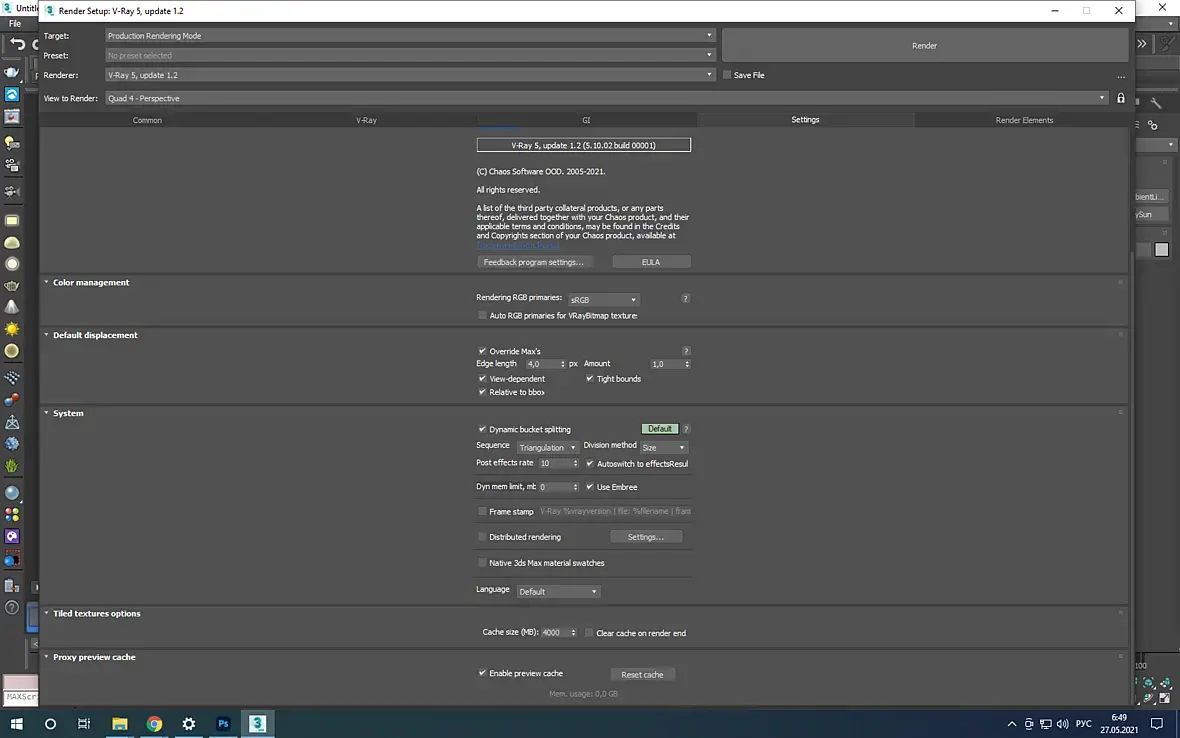Open the Preset dropdown
This screenshot has width=1180, height=738.
pos(409,55)
